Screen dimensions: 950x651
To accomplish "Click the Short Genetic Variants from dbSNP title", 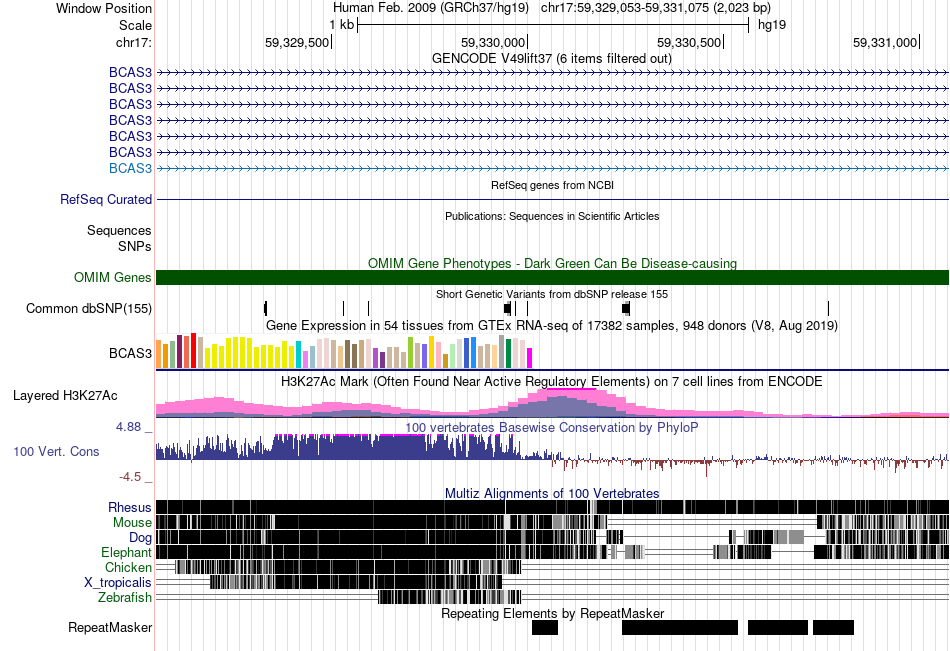I will click(x=552, y=294).
